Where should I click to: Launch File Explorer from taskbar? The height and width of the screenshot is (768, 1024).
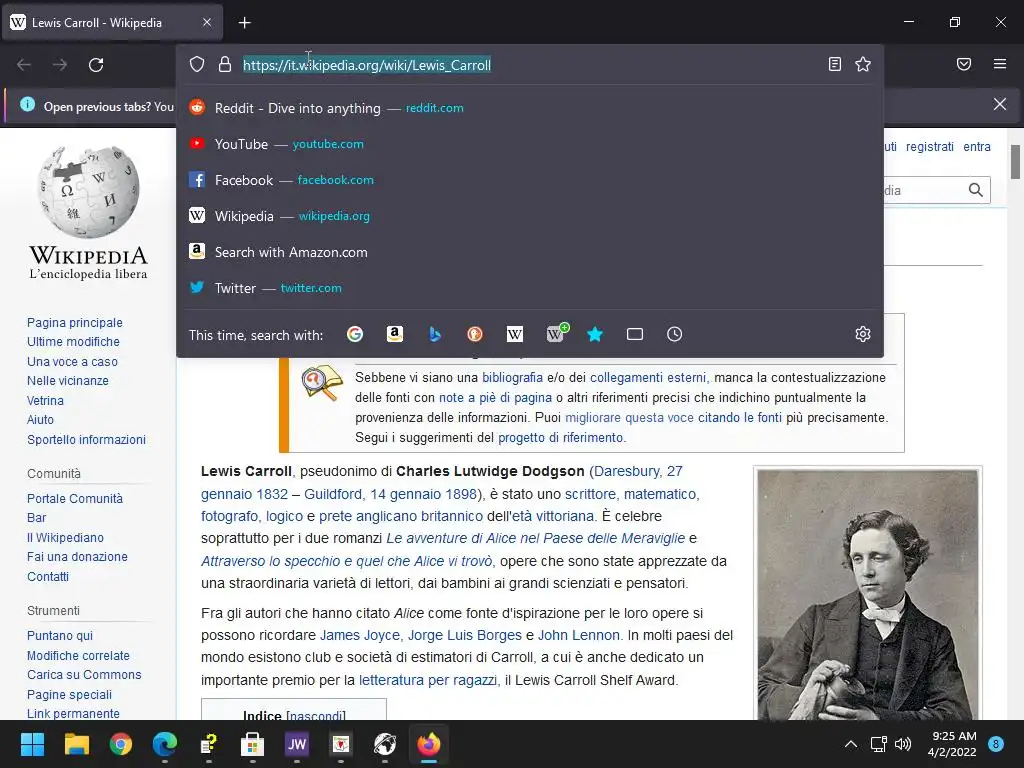pos(76,744)
